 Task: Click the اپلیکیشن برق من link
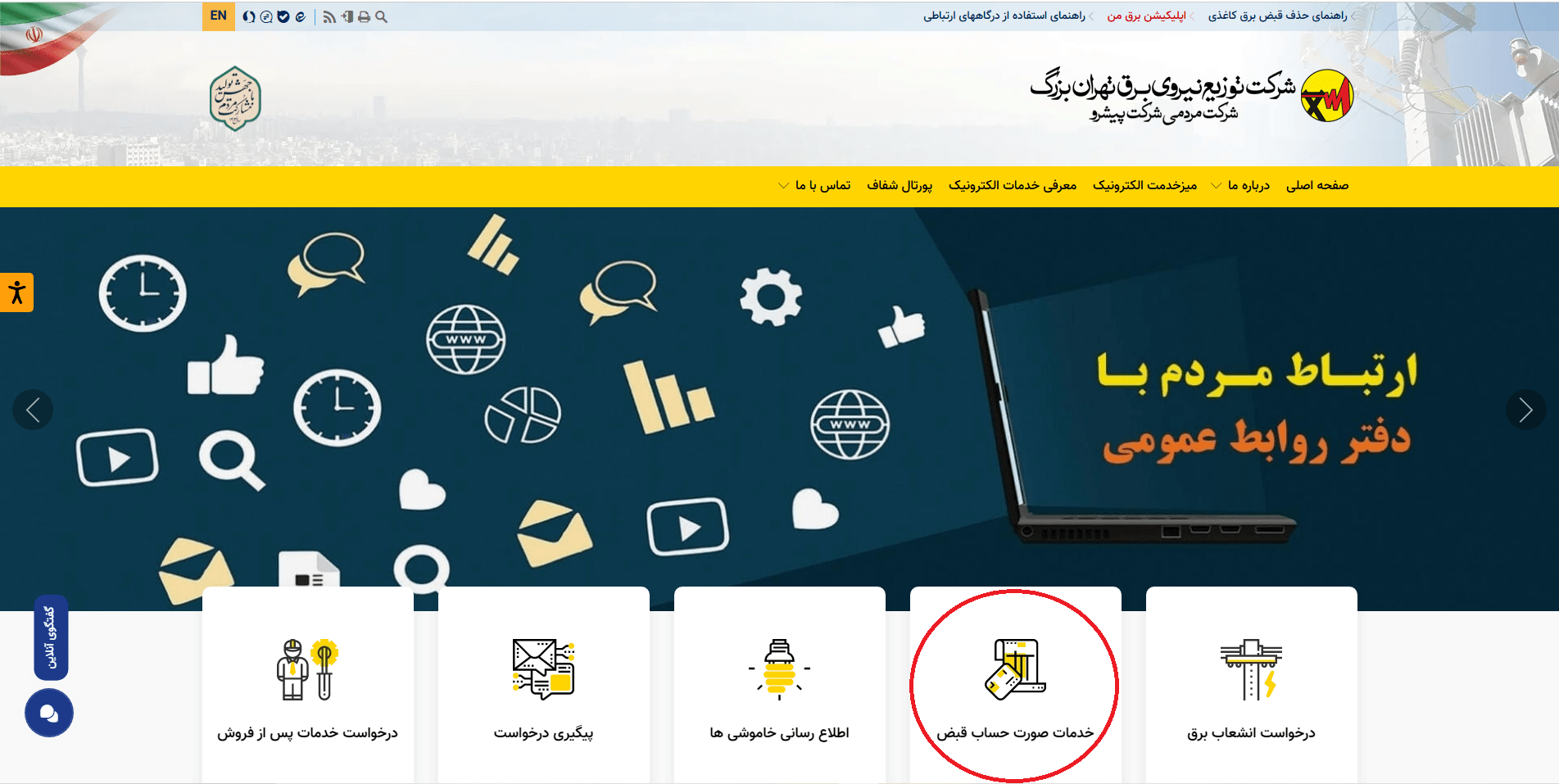pyautogui.click(x=1146, y=16)
